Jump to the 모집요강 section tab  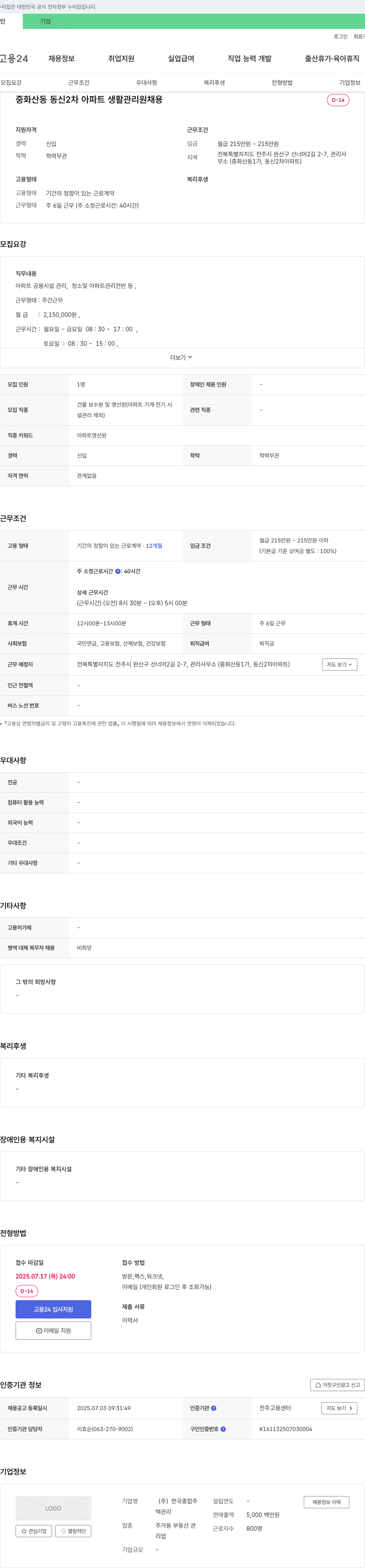pos(11,83)
